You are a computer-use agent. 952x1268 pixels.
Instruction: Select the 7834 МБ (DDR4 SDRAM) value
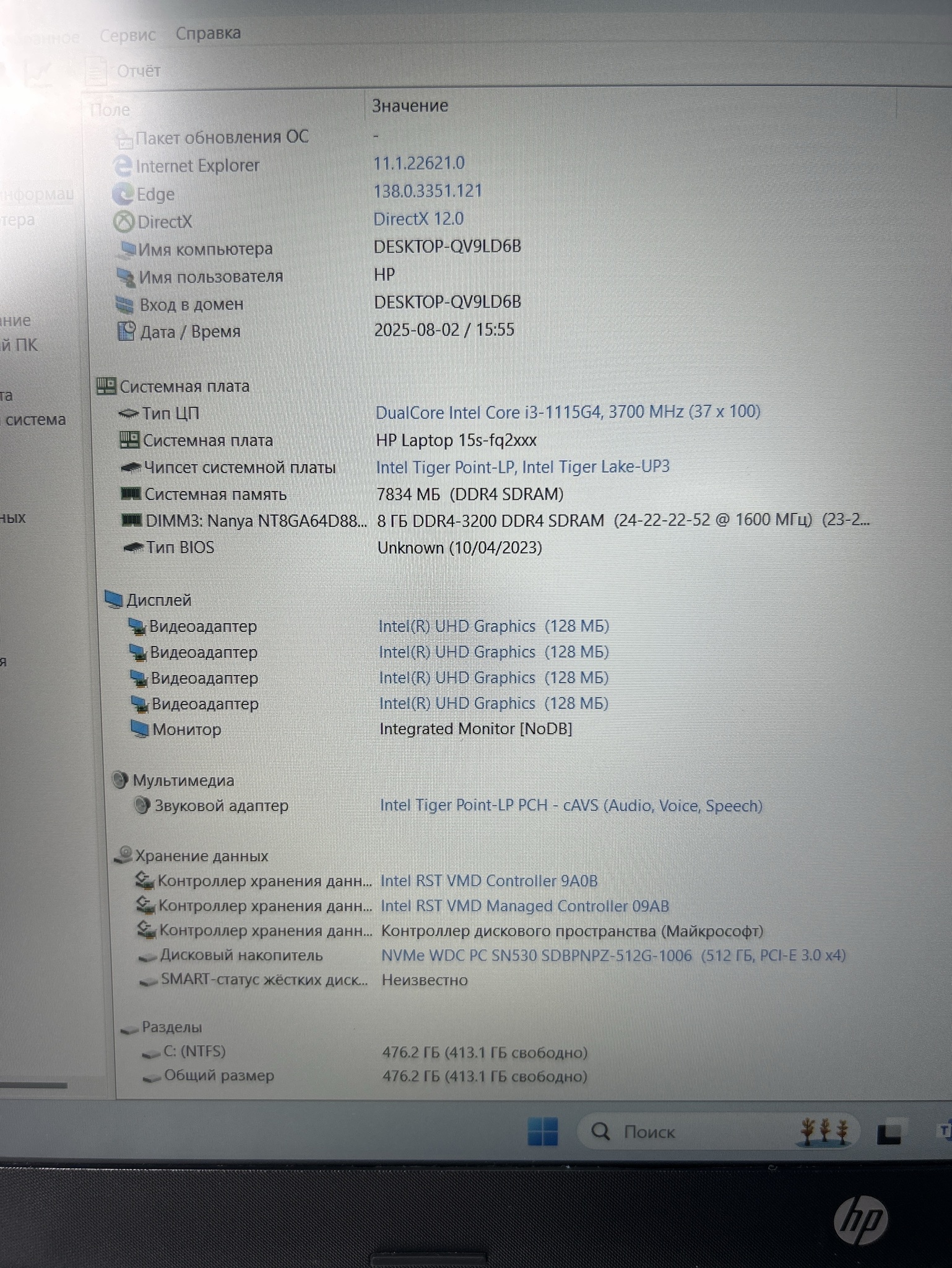click(470, 494)
